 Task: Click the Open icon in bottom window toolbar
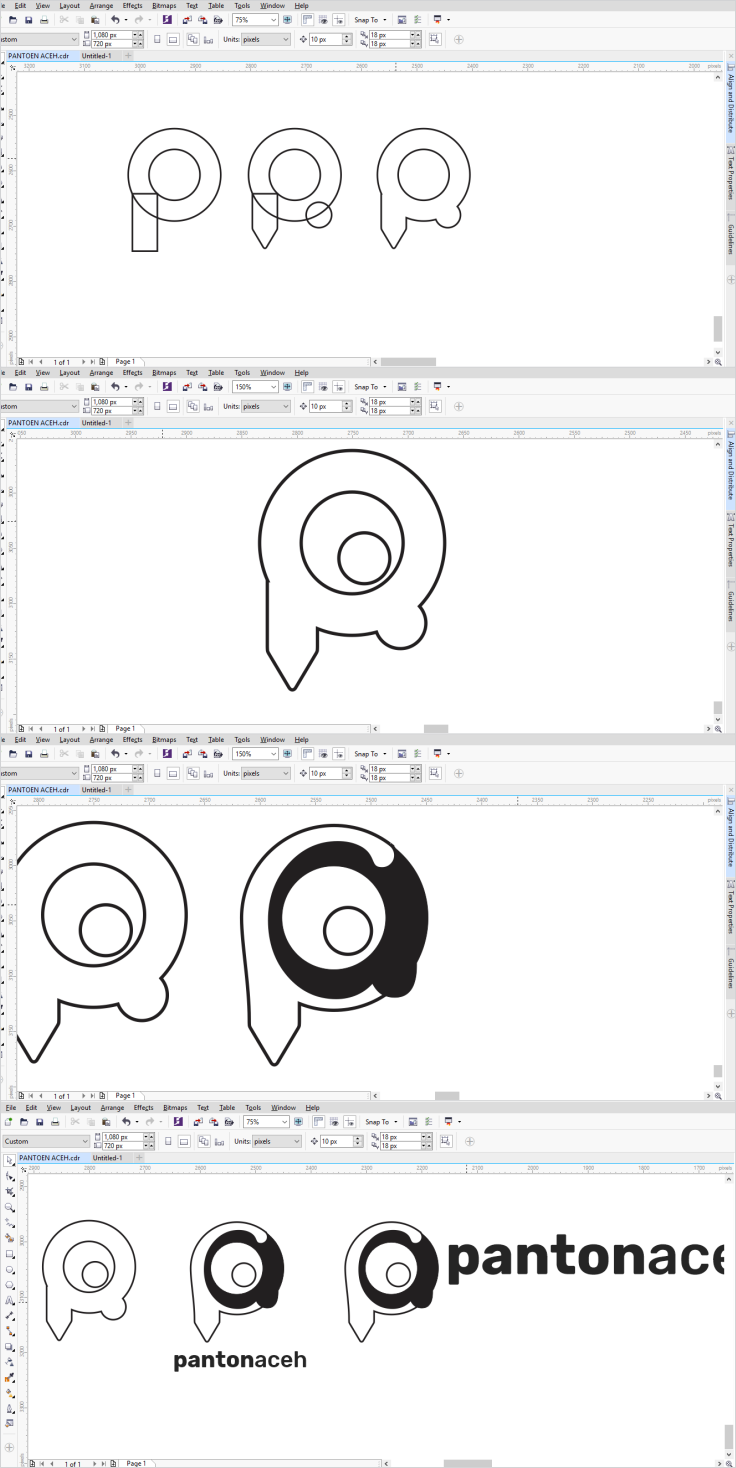point(23,1122)
